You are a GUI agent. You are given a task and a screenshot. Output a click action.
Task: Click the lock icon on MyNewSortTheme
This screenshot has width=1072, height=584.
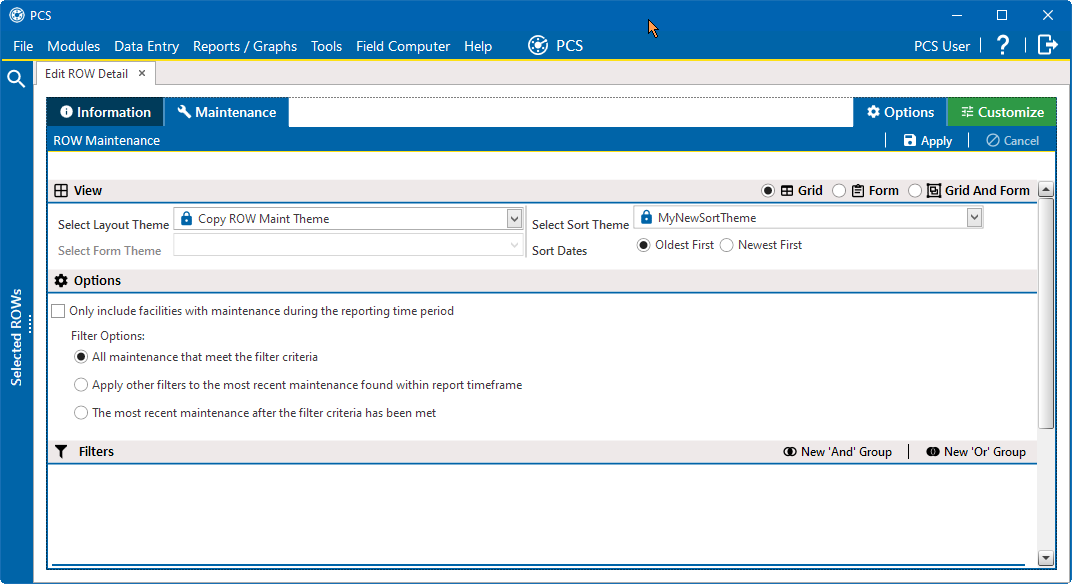point(648,216)
